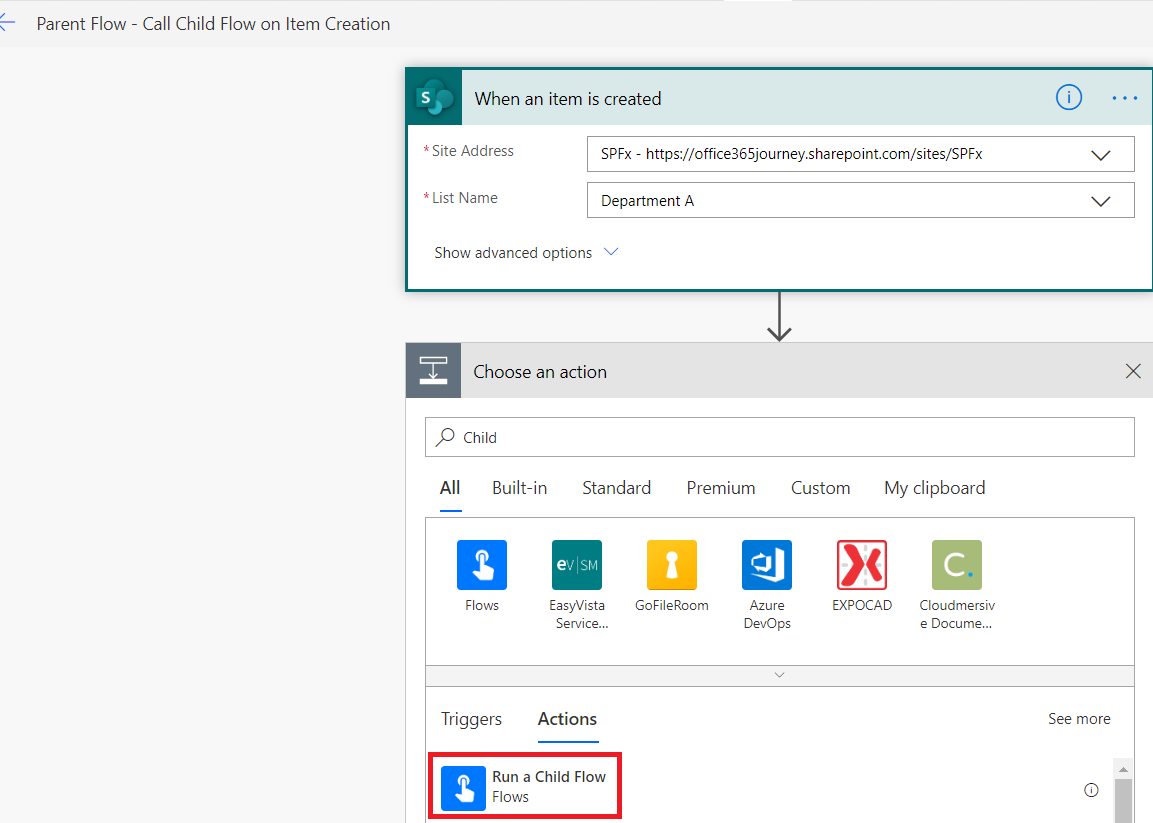Click the search magnifier icon
This screenshot has height=823, width=1153.
tap(445, 437)
